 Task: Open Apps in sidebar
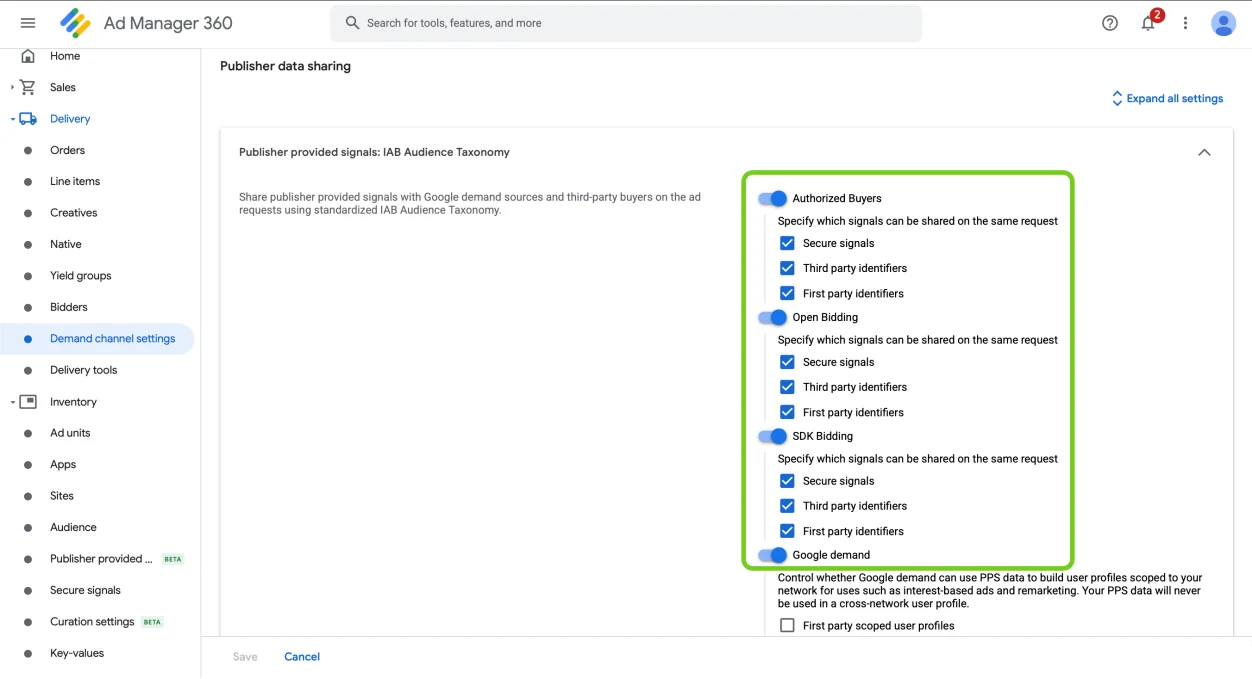tap(63, 465)
